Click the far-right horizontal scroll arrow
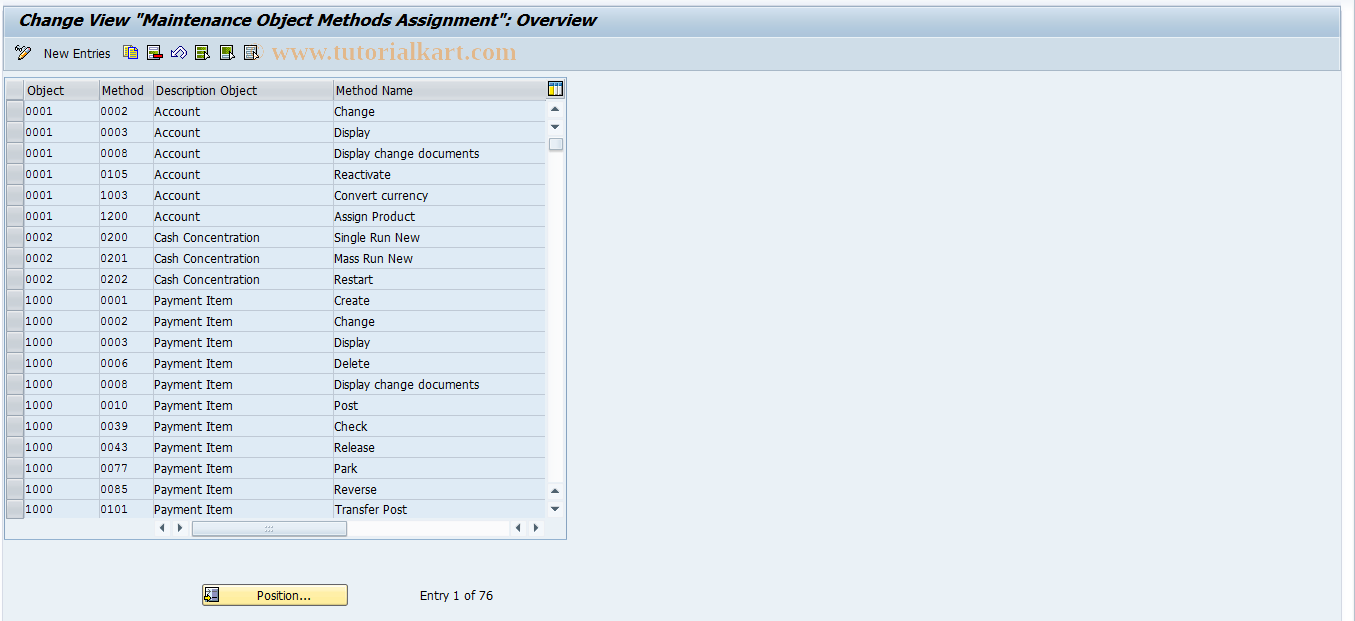The image size is (1355, 621). click(x=536, y=528)
